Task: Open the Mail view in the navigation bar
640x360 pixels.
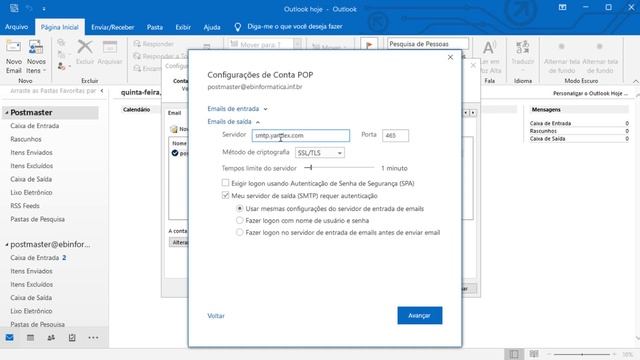Action: tap(10, 338)
